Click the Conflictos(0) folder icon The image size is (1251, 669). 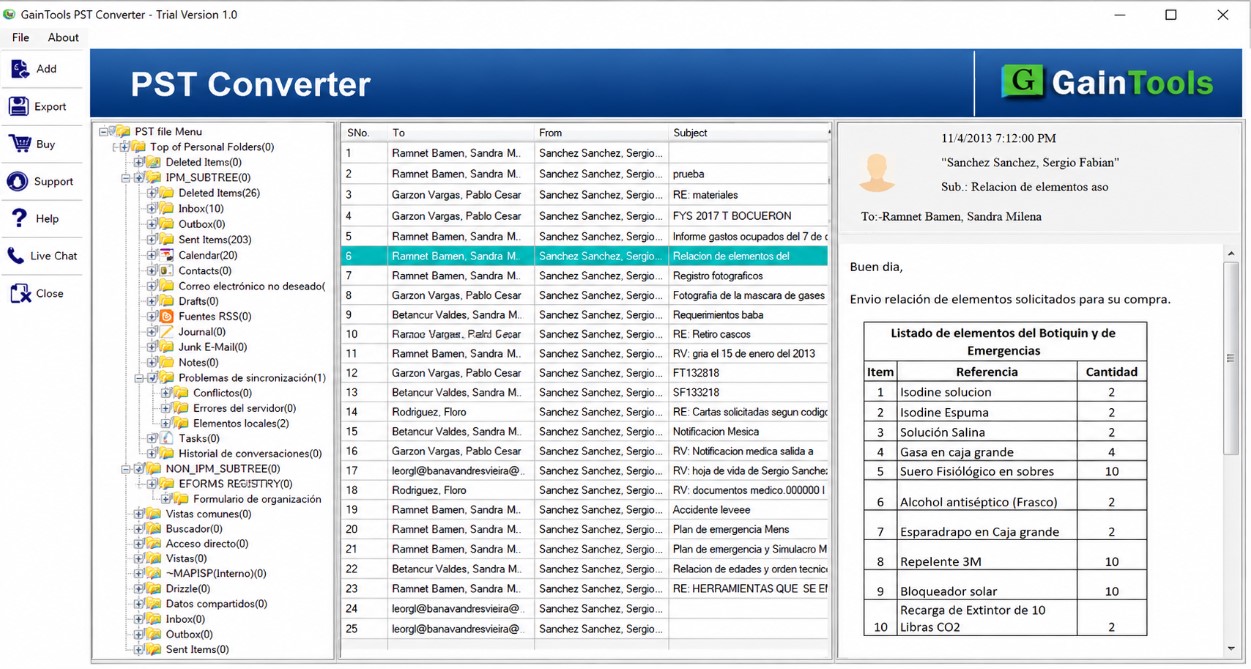pos(181,393)
